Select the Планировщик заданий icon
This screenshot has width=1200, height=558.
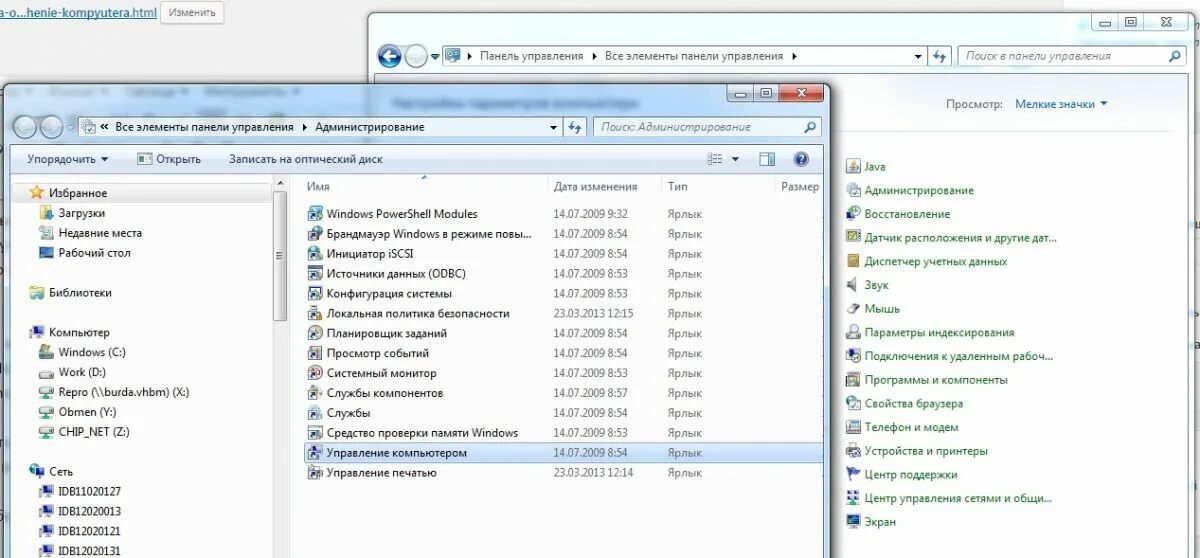coord(315,334)
